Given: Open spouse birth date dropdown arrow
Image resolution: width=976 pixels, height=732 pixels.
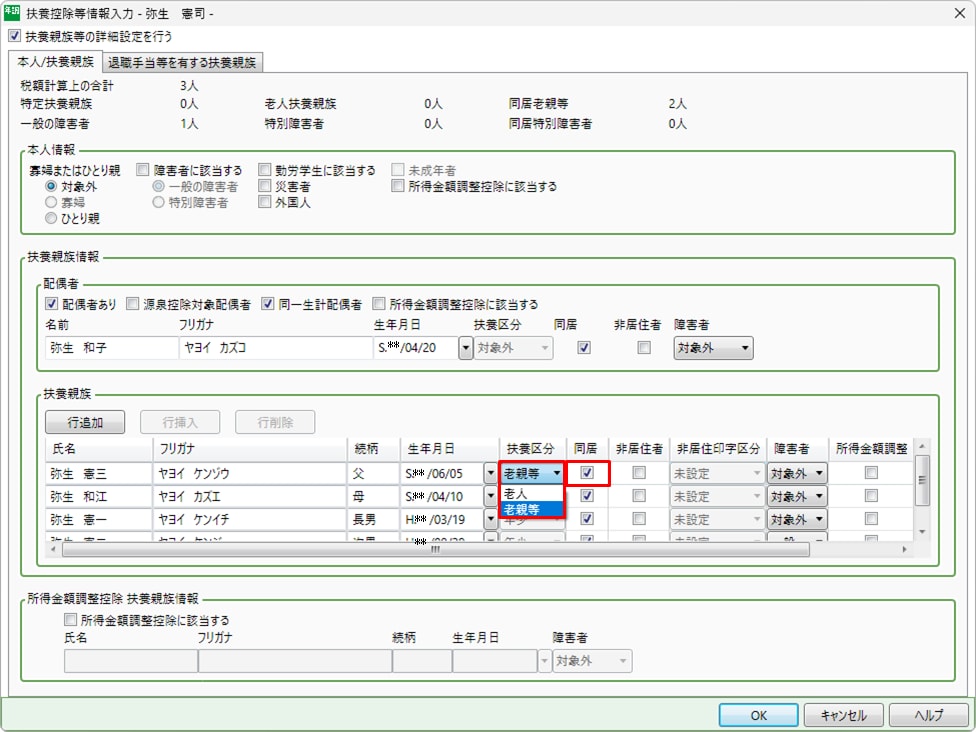Looking at the screenshot, I should (465, 348).
